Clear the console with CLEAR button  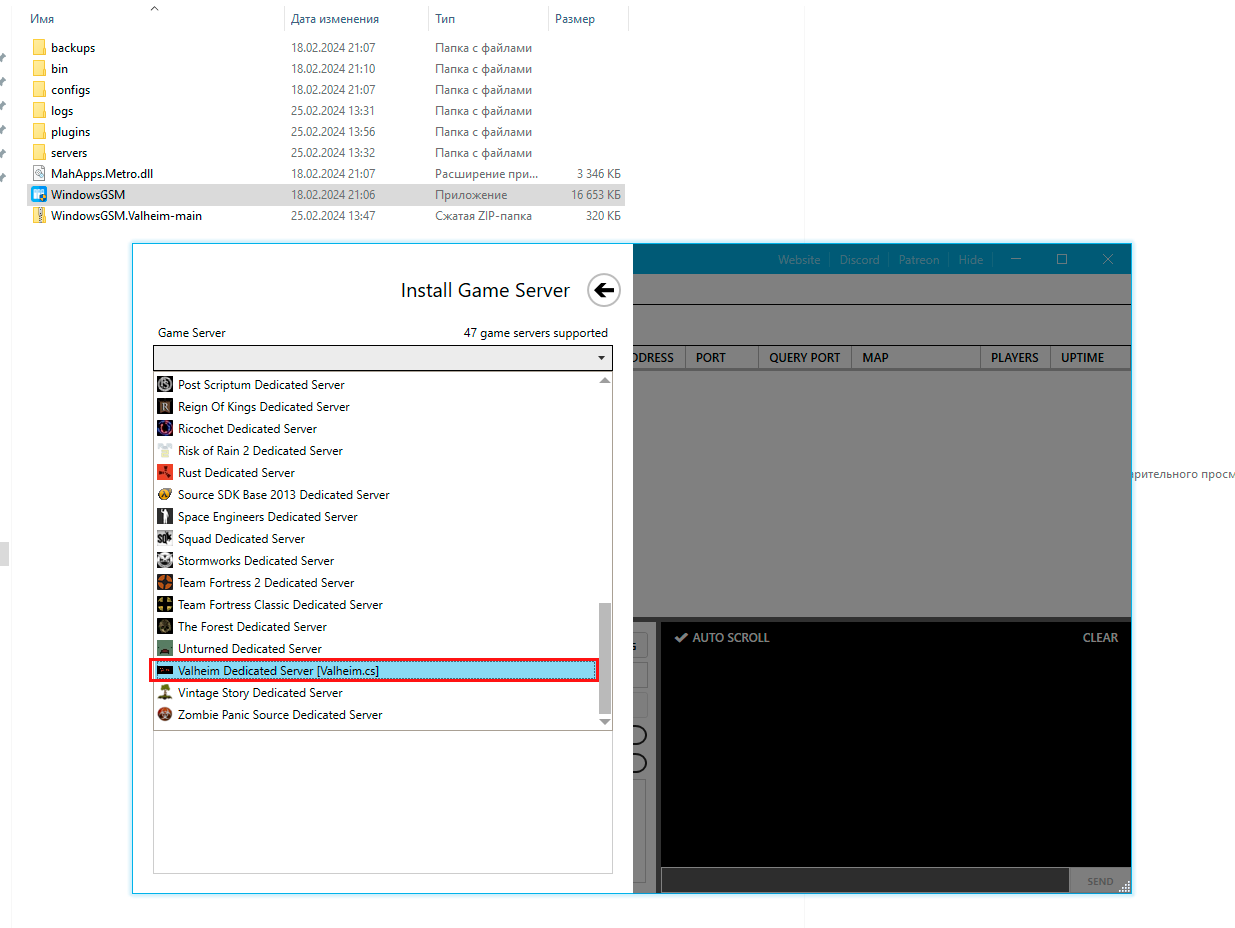1100,637
